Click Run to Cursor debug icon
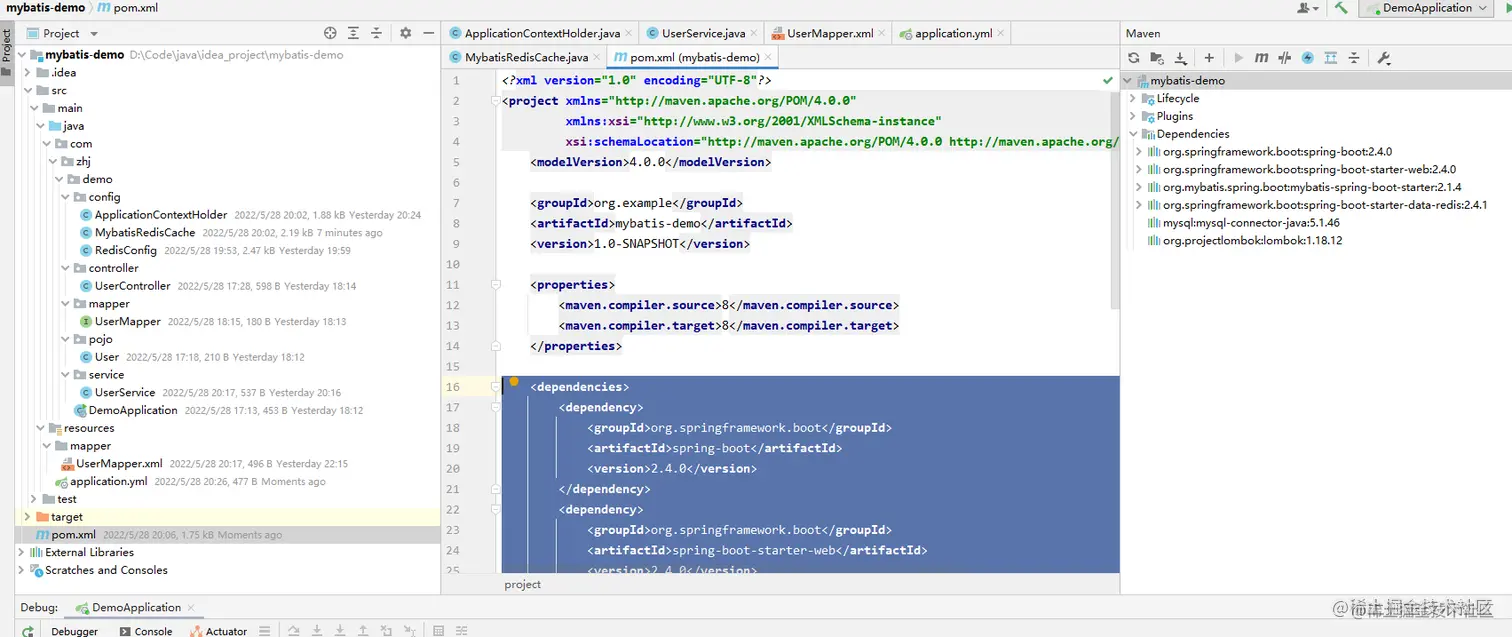1512x637 pixels. click(x=410, y=631)
